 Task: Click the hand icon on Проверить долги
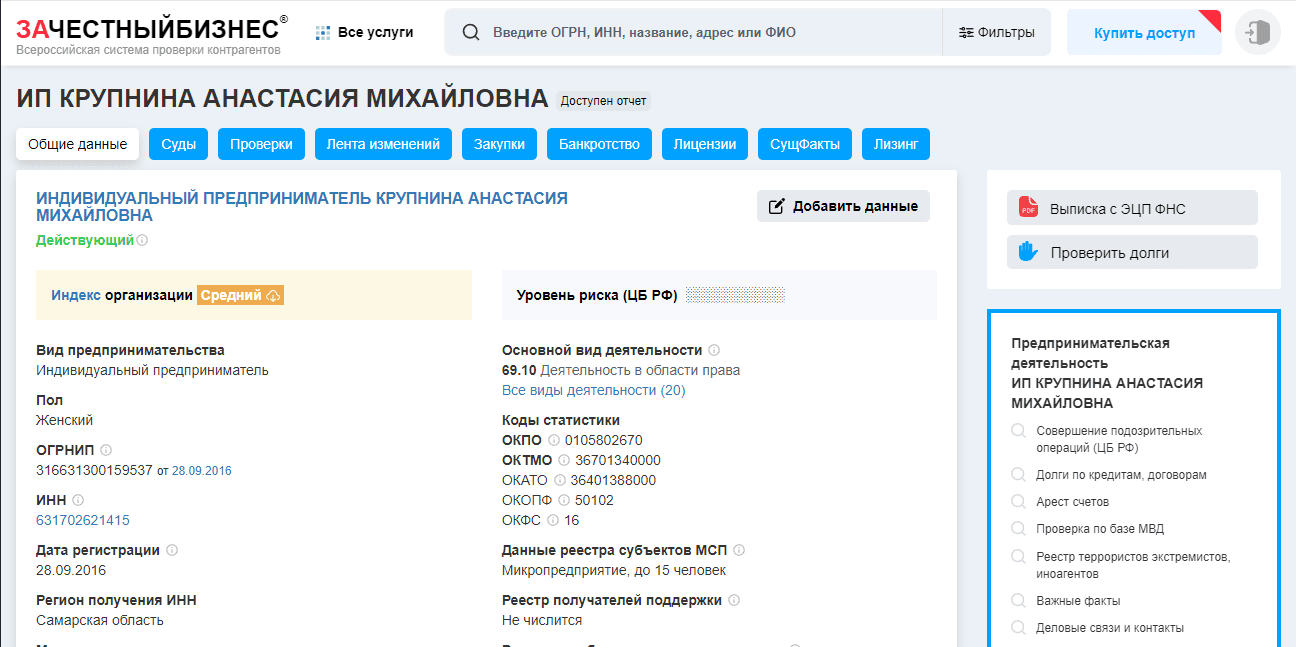pos(1025,252)
